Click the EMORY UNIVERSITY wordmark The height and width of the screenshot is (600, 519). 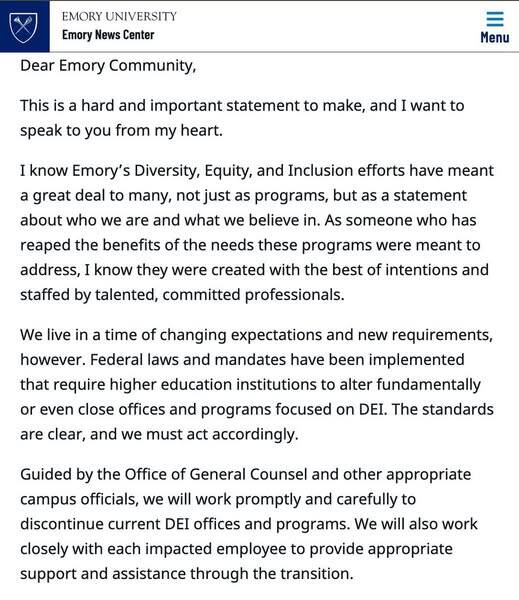click(119, 16)
